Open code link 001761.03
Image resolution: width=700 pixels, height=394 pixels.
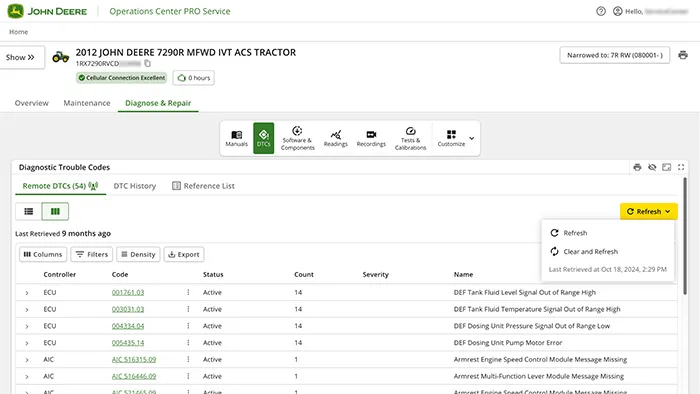click(x=128, y=293)
